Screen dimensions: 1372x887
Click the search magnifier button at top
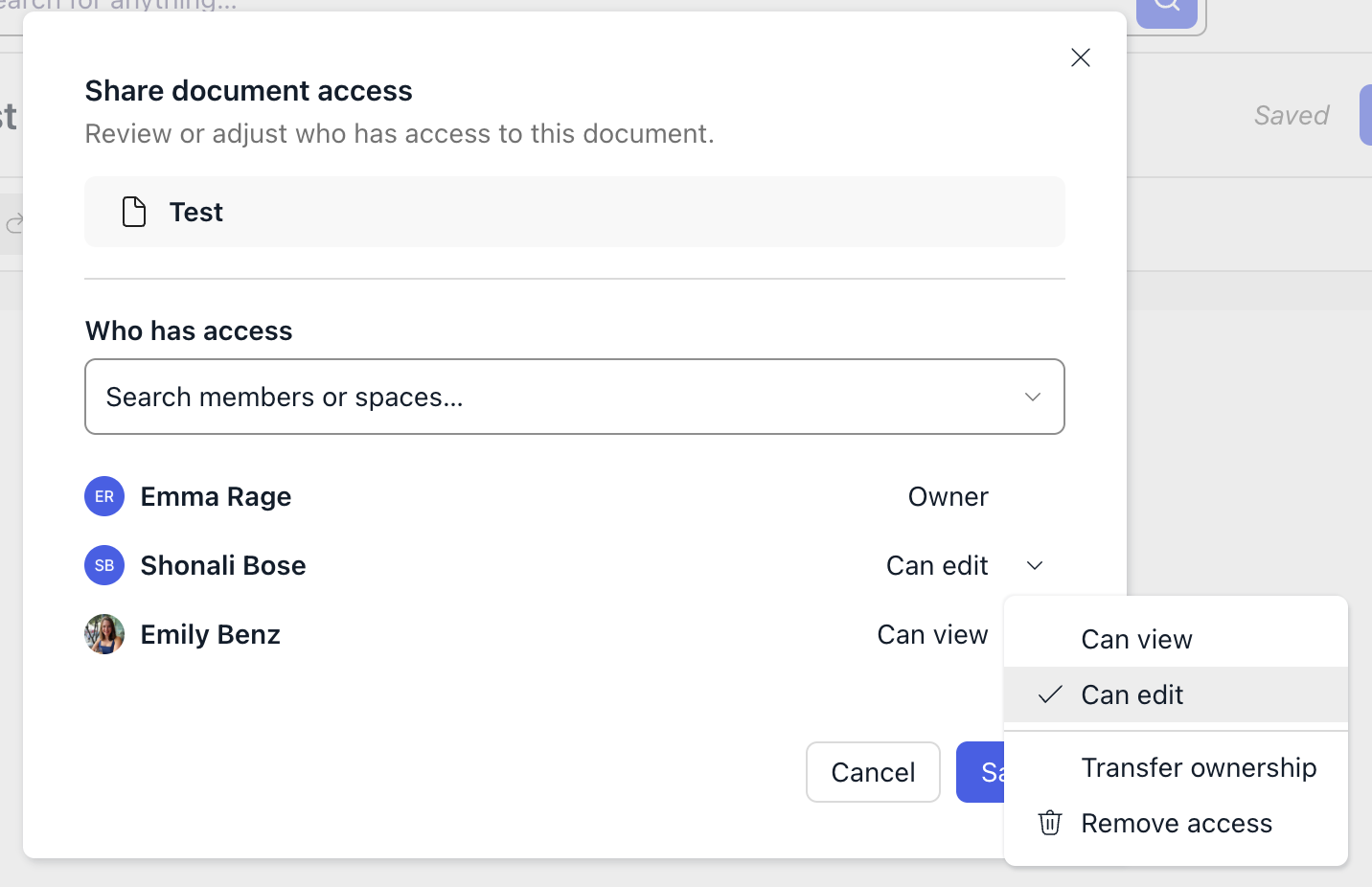tap(1166, 8)
